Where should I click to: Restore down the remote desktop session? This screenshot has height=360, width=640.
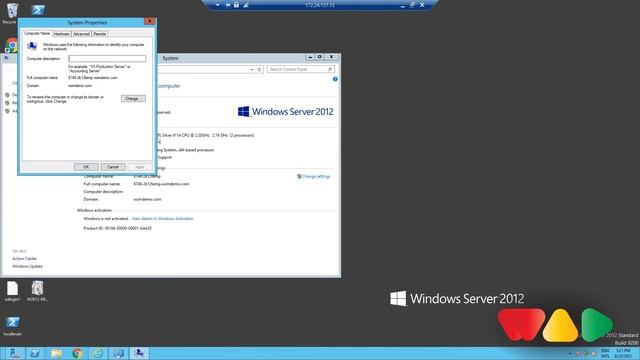click(412, 5)
